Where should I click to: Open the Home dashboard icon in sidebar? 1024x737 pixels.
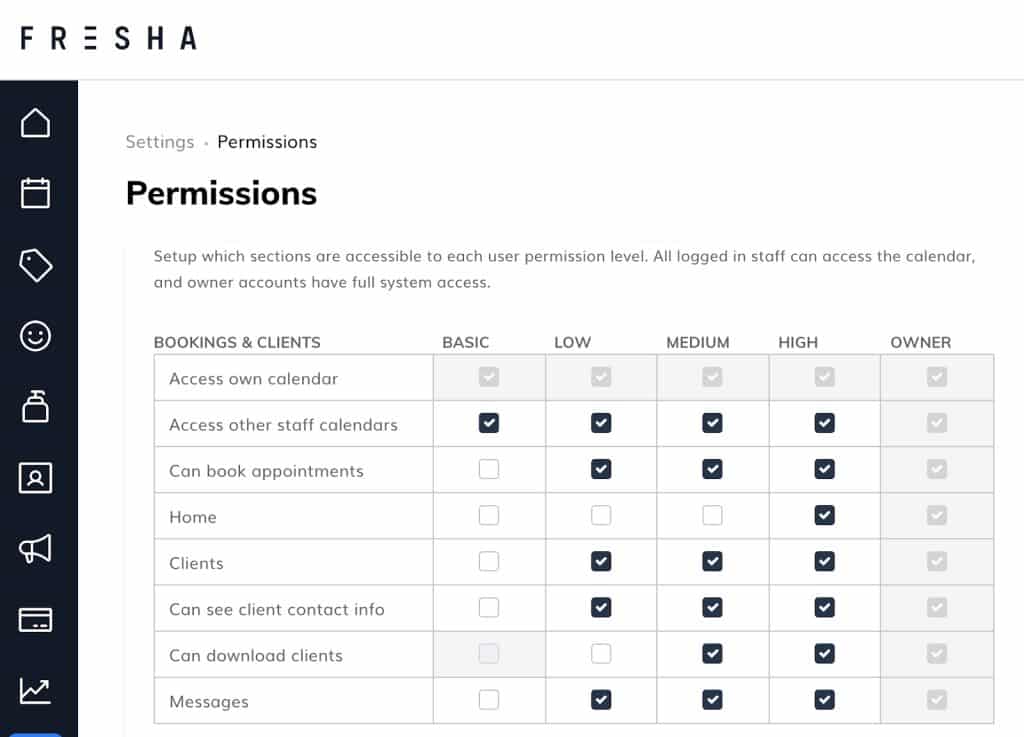click(36, 122)
